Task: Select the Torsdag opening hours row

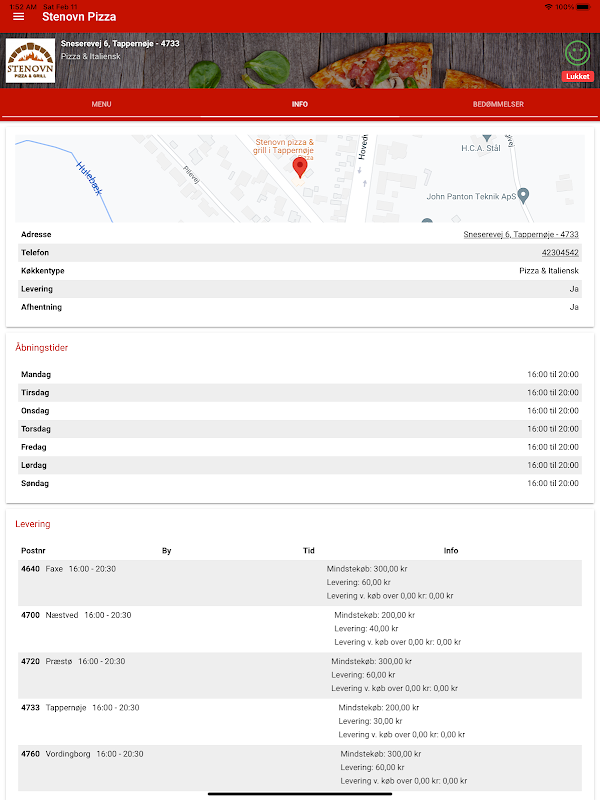Action: [300, 429]
